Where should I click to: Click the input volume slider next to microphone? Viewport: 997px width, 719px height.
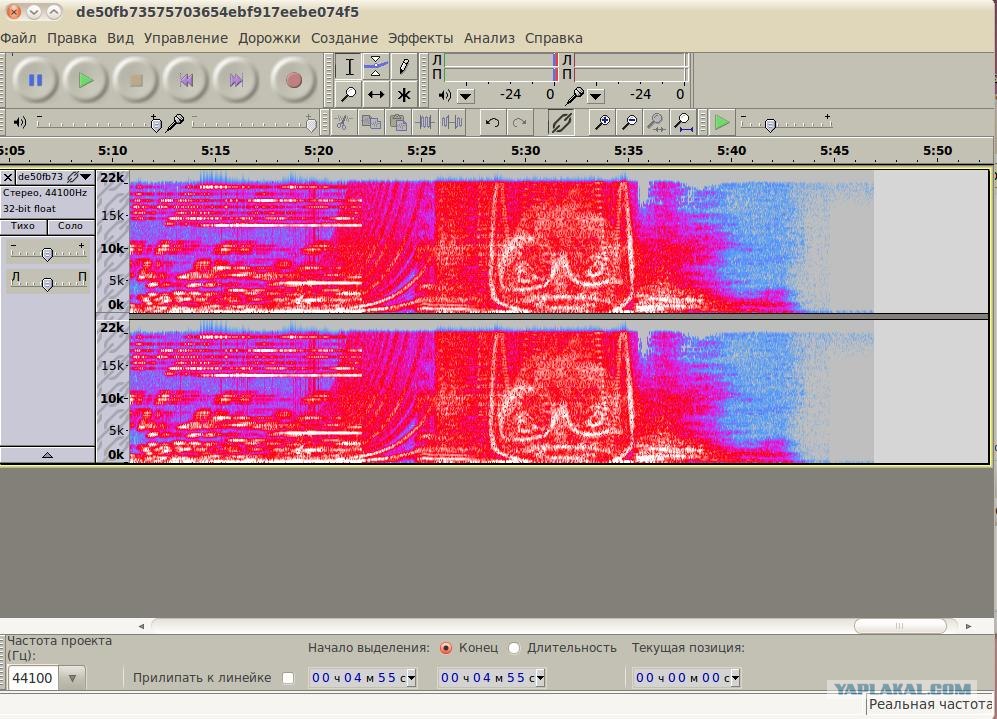coord(252,123)
